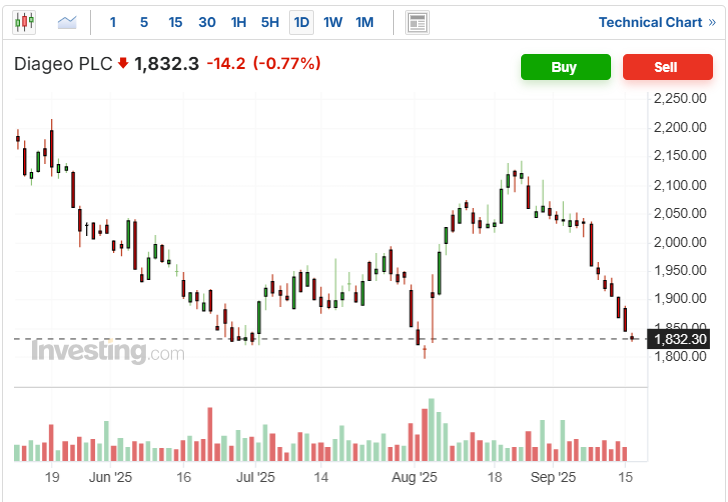Click the green Buy button
Image resolution: width=728 pixels, height=502 pixels.
(x=566, y=67)
